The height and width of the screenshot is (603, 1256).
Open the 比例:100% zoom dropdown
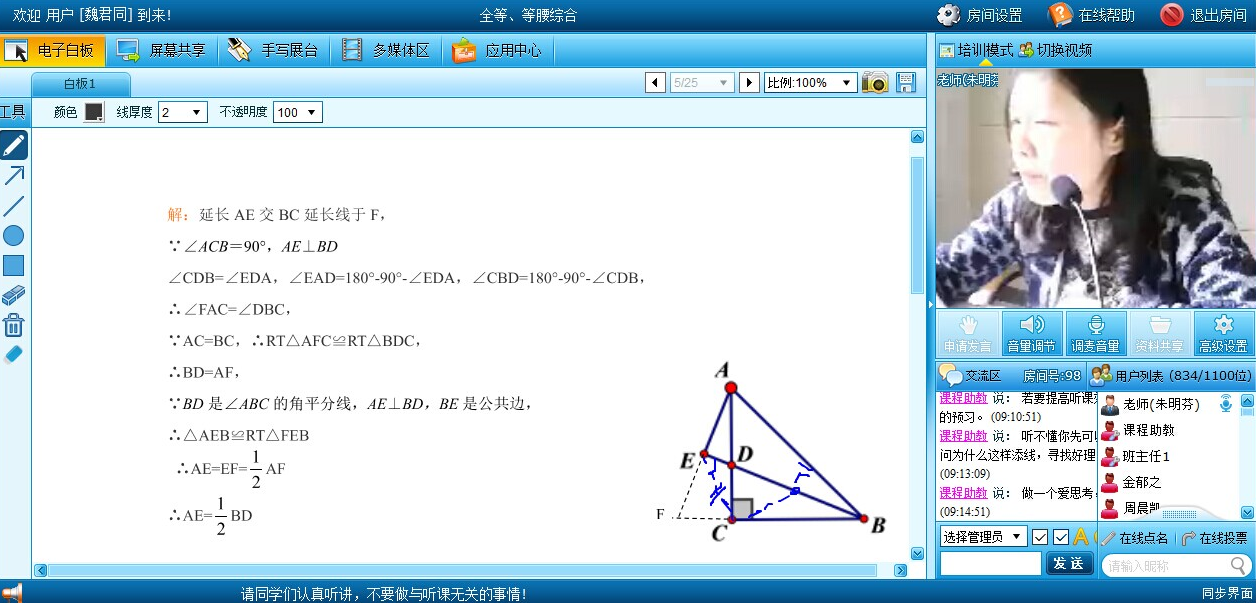(x=810, y=83)
